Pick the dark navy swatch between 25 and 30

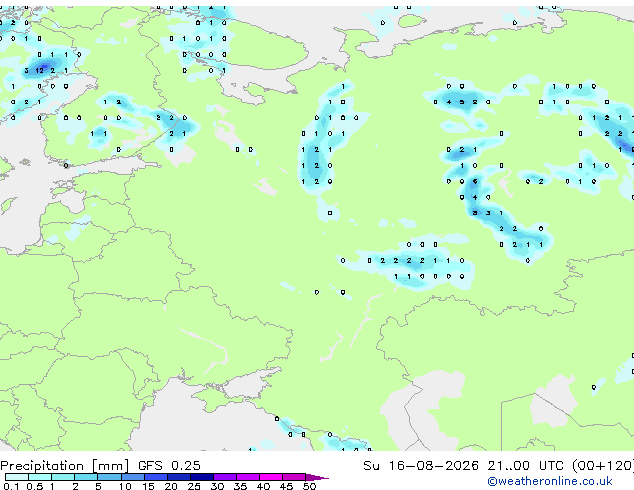tap(202, 477)
